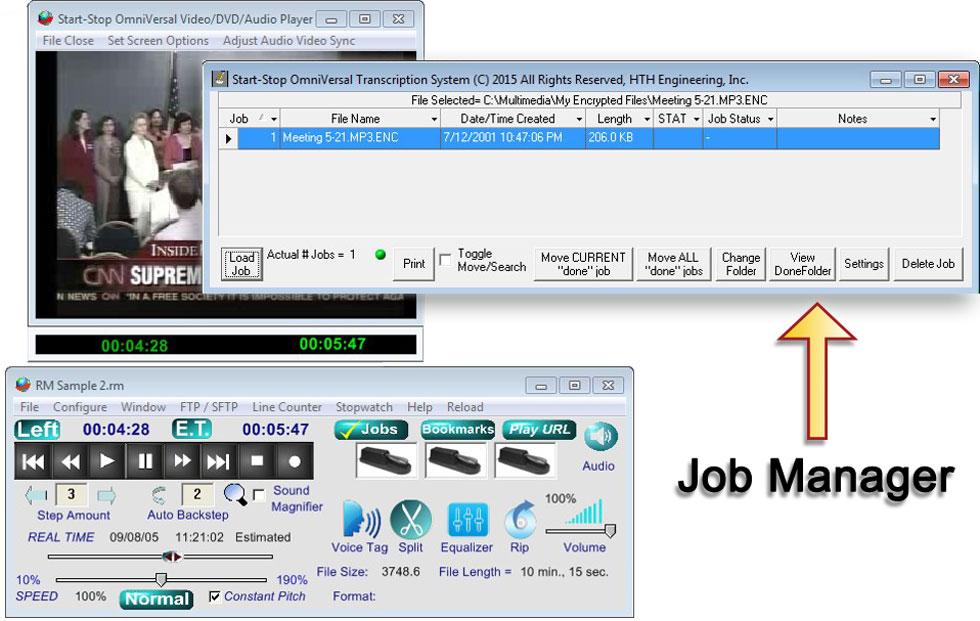
Task: Open the Help menu
Action: coord(419,407)
